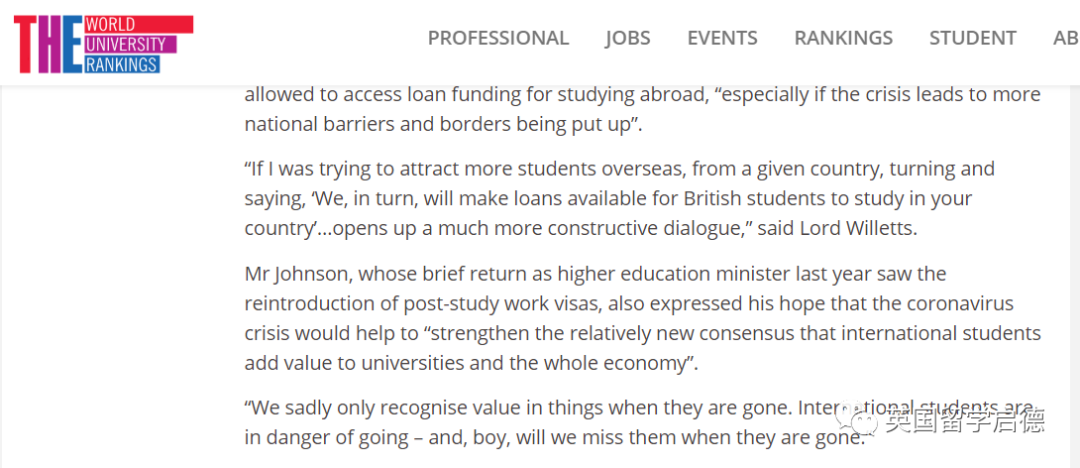Click the paragraph beginning with "Mr Johnson"
The height and width of the screenshot is (468, 1080).
[x=642, y=318]
